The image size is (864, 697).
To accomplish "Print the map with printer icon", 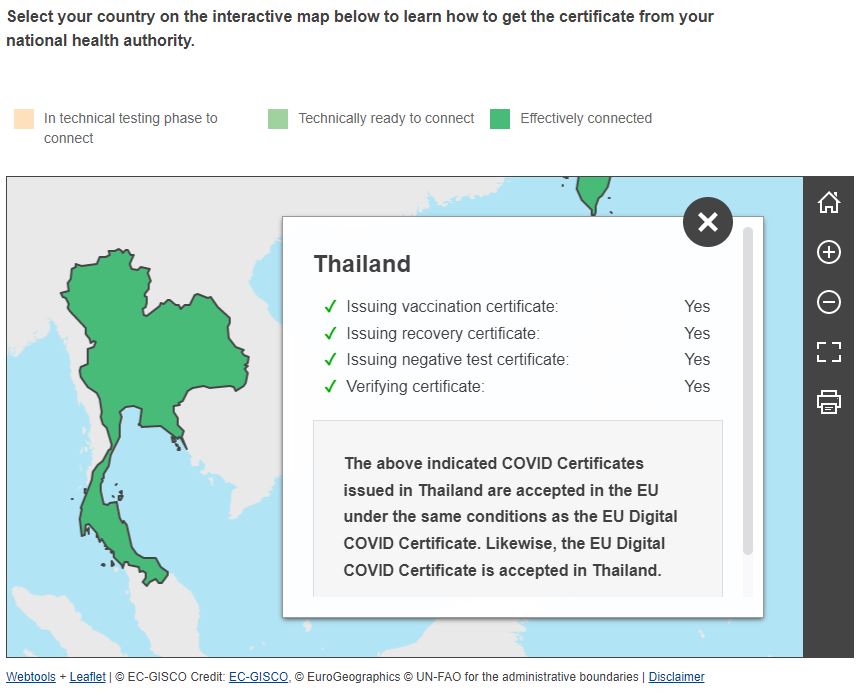I will point(828,402).
